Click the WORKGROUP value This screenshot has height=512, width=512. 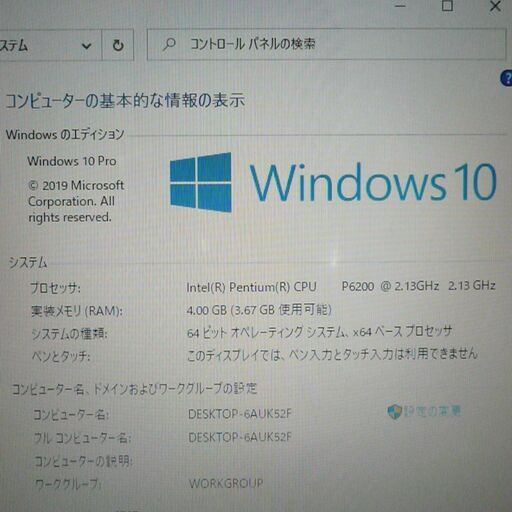click(226, 483)
